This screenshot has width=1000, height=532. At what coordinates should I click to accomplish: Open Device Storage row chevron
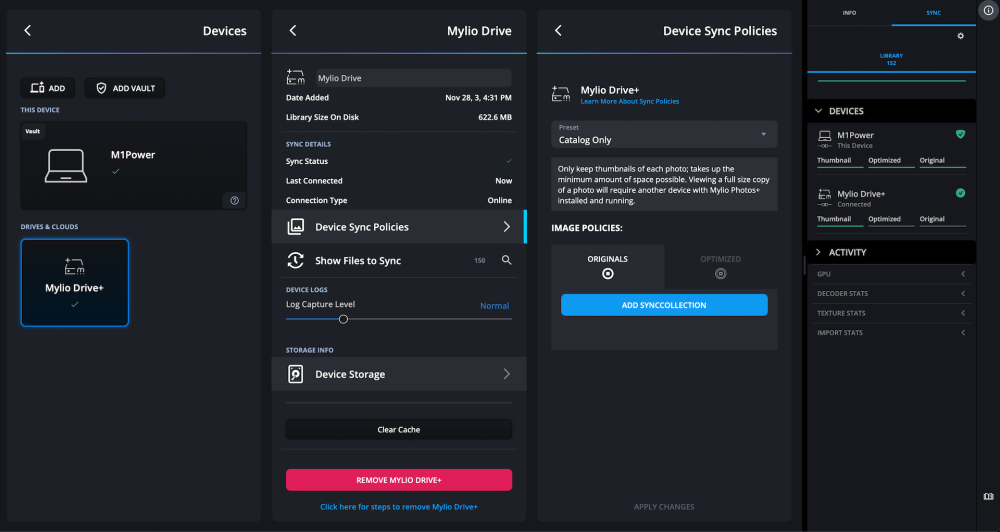coord(506,374)
